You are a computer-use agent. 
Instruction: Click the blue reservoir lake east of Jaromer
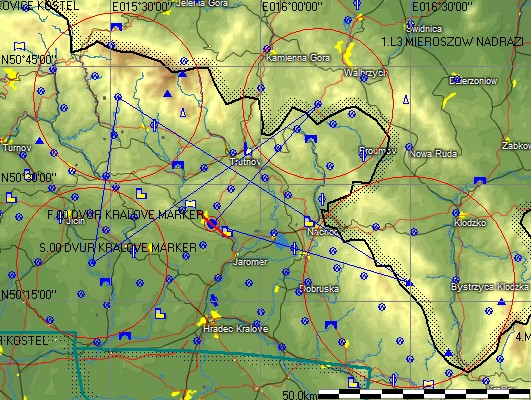[282, 240]
